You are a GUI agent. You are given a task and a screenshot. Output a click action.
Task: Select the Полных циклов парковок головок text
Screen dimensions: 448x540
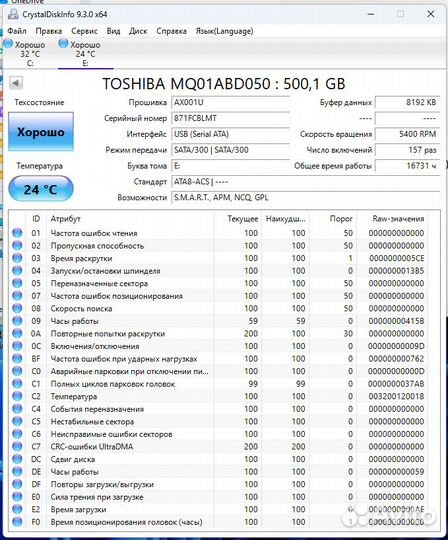coord(113,384)
